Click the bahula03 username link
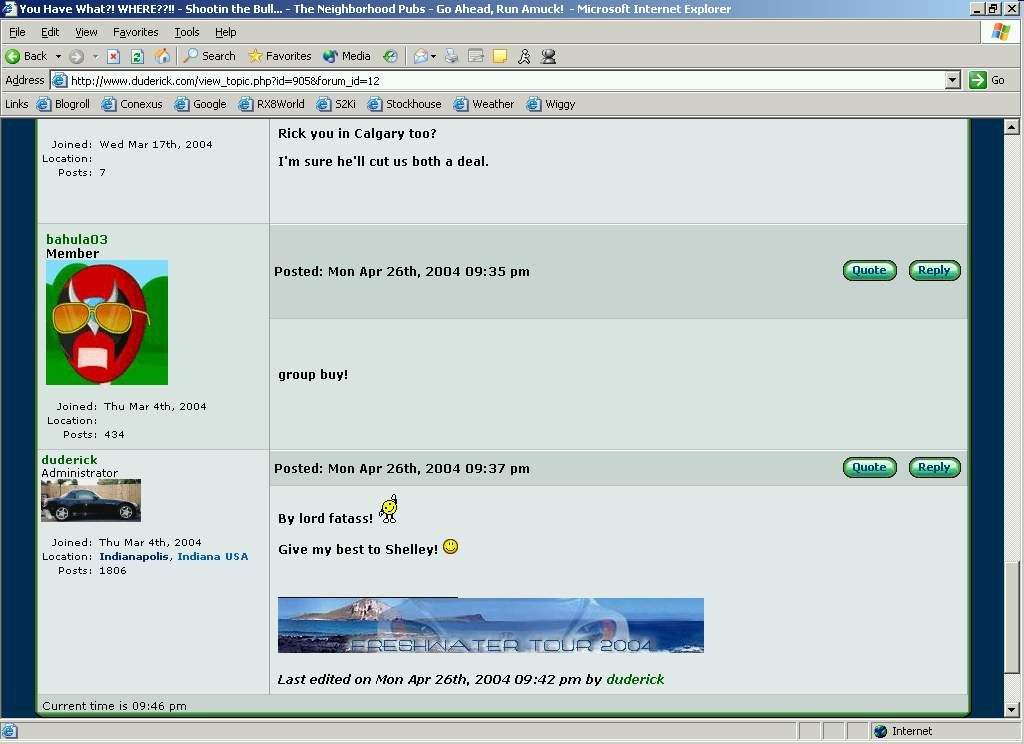1024x744 pixels. (x=76, y=239)
